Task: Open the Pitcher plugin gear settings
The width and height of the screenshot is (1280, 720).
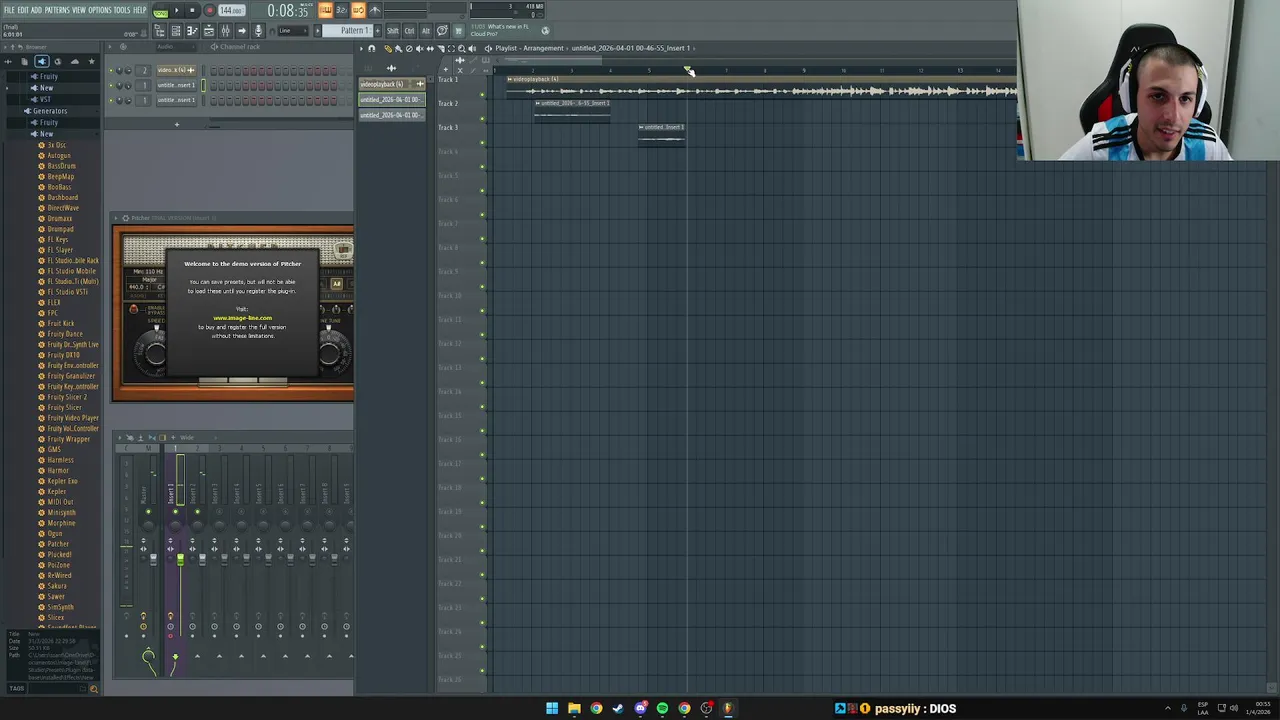Action: tap(125, 218)
